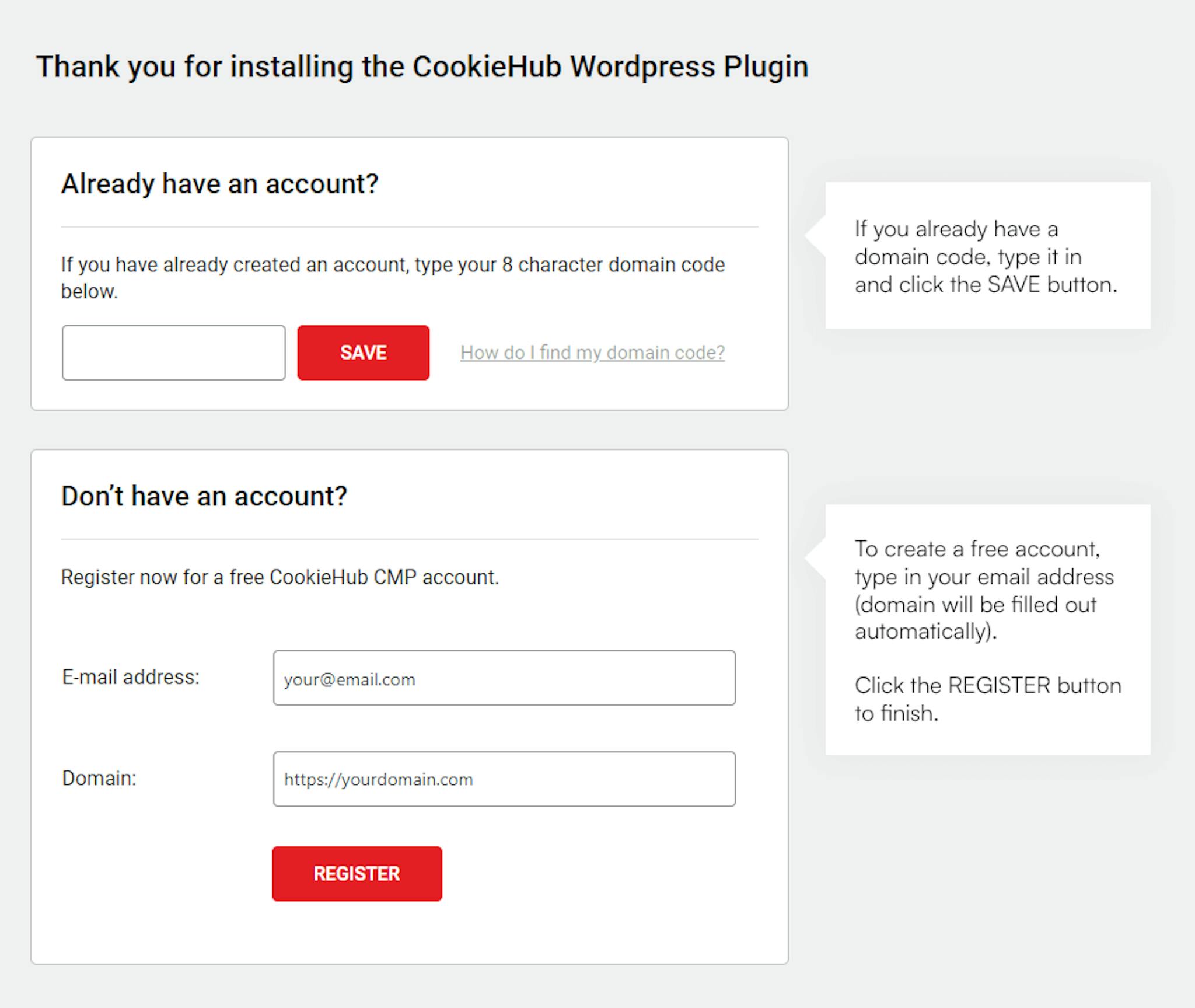Select the 'Already have an account?' heading
This screenshot has width=1195, height=1008.
220,184
